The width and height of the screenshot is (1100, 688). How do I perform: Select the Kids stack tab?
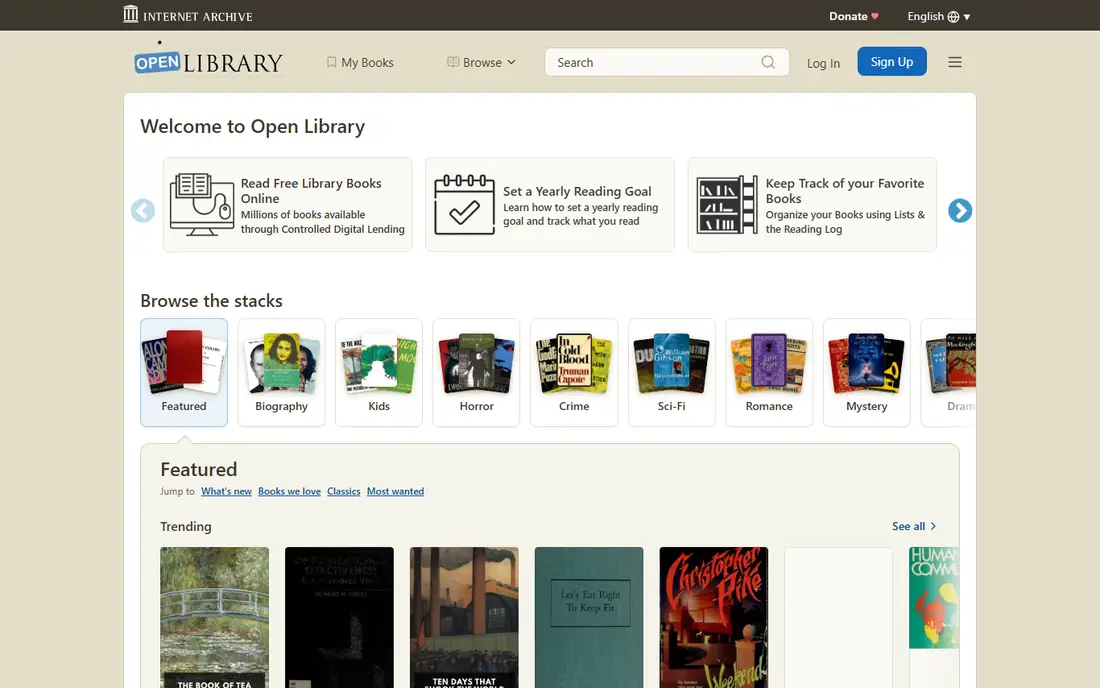coord(379,372)
